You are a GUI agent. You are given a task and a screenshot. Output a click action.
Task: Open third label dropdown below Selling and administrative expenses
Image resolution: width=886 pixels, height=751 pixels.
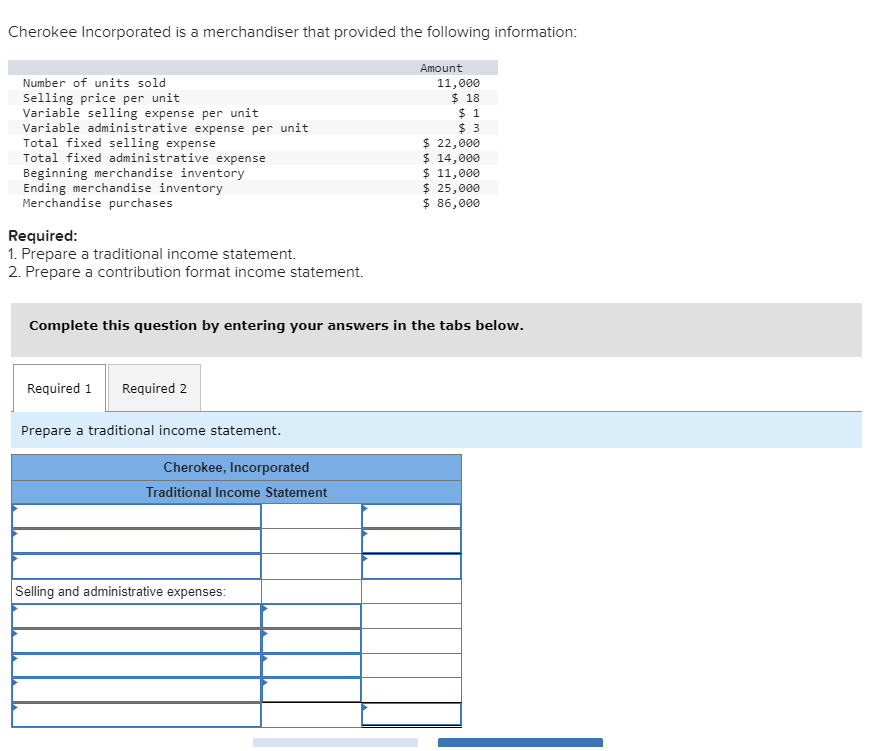[x=136, y=666]
